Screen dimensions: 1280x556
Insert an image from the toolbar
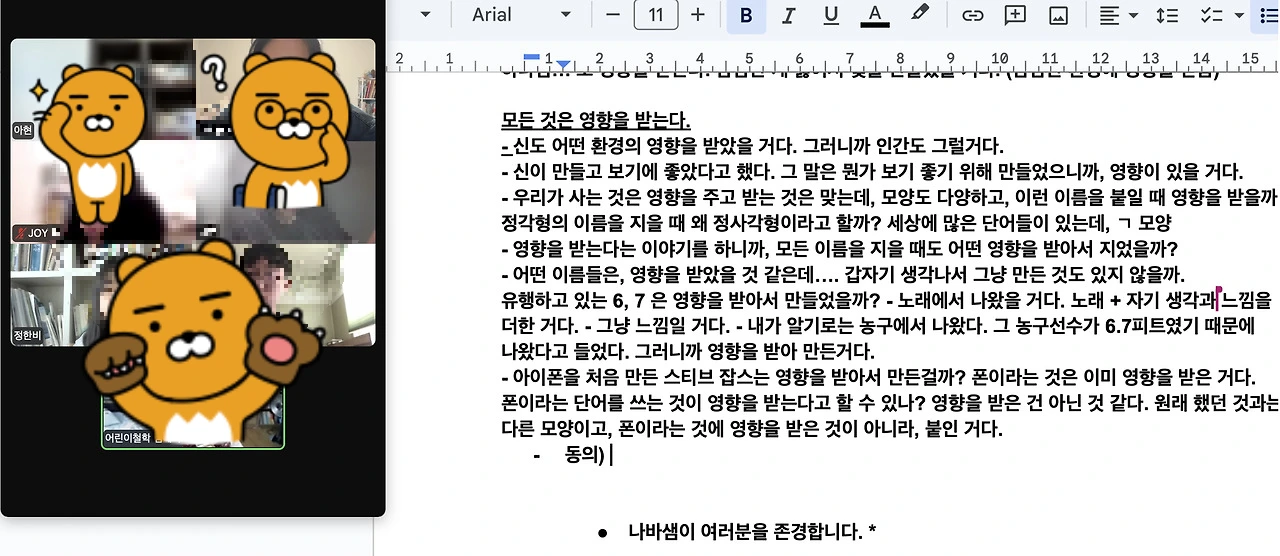point(1058,15)
